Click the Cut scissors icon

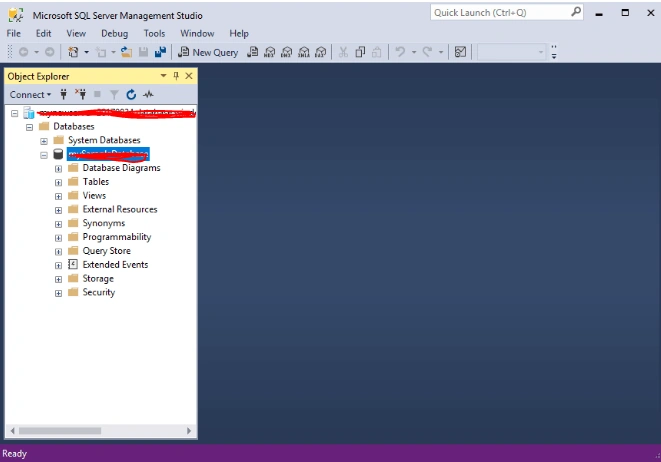click(x=343, y=52)
